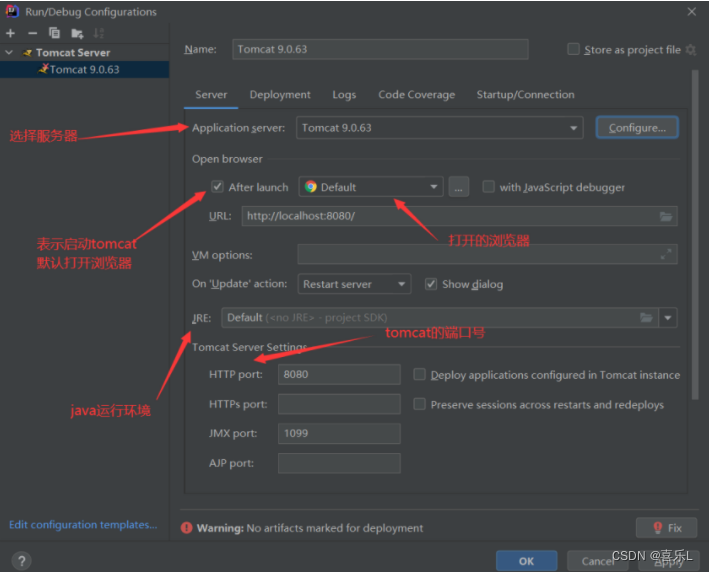Click the HTTPs port field
Screen dimensions: 709x572
[339, 404]
